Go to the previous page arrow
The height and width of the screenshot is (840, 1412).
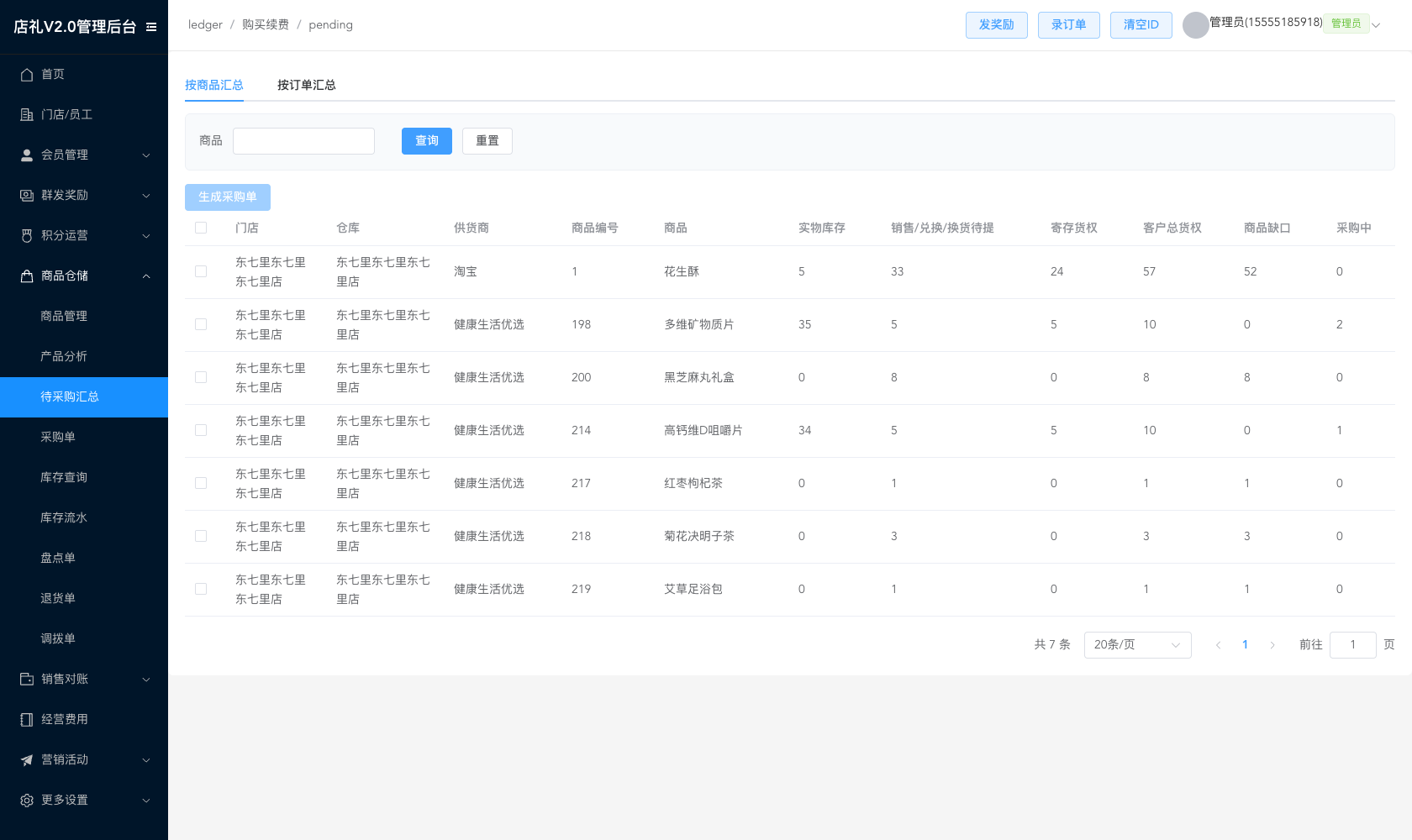pos(1218,645)
